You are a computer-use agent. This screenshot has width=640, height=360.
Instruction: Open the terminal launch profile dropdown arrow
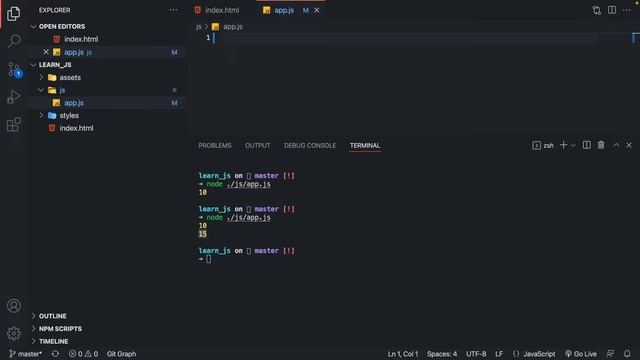point(573,145)
